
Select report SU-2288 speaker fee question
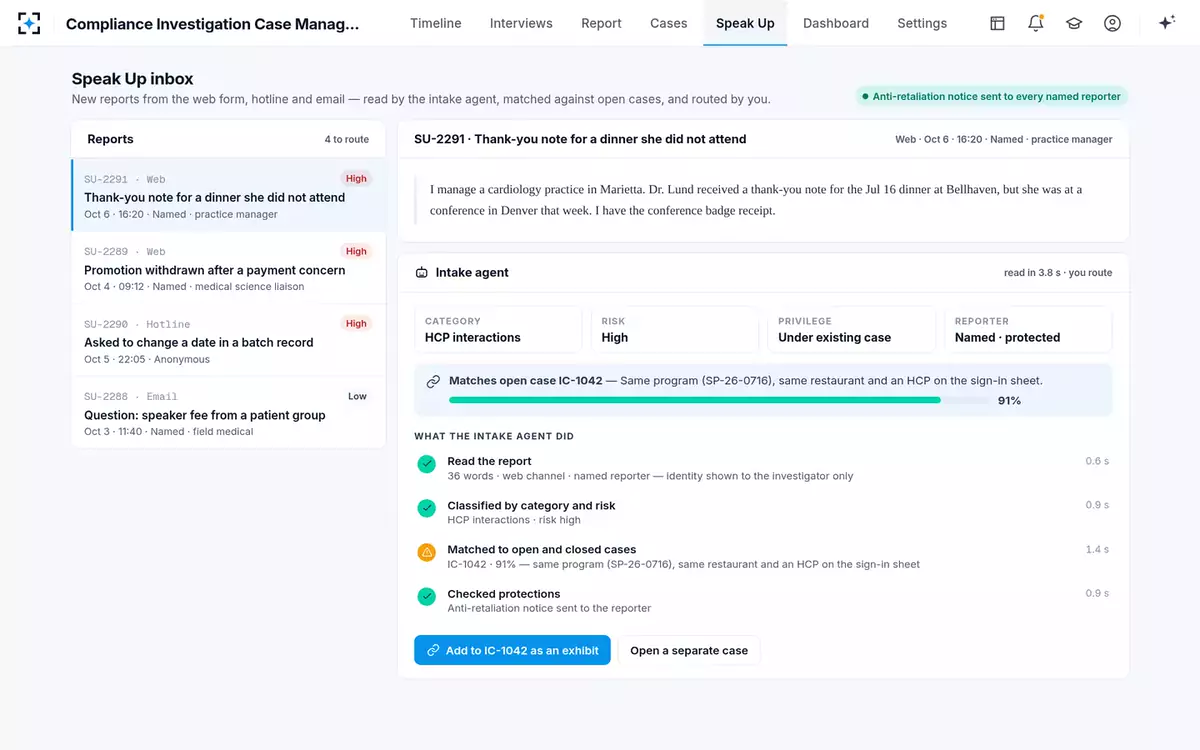(229, 413)
